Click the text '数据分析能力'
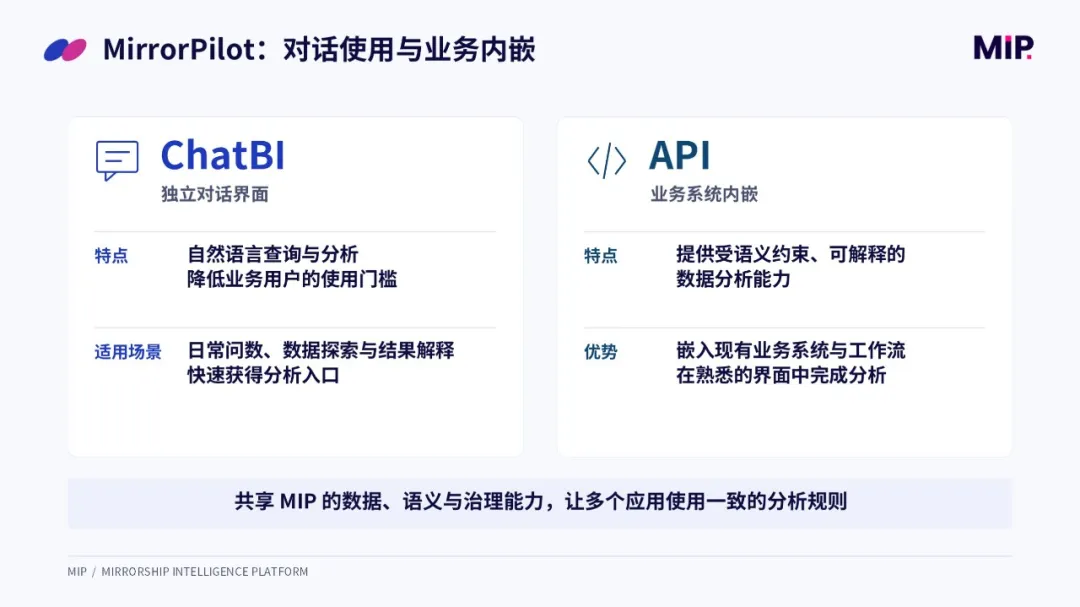Screen dimensions: 1080x607 pyautogui.click(x=734, y=279)
